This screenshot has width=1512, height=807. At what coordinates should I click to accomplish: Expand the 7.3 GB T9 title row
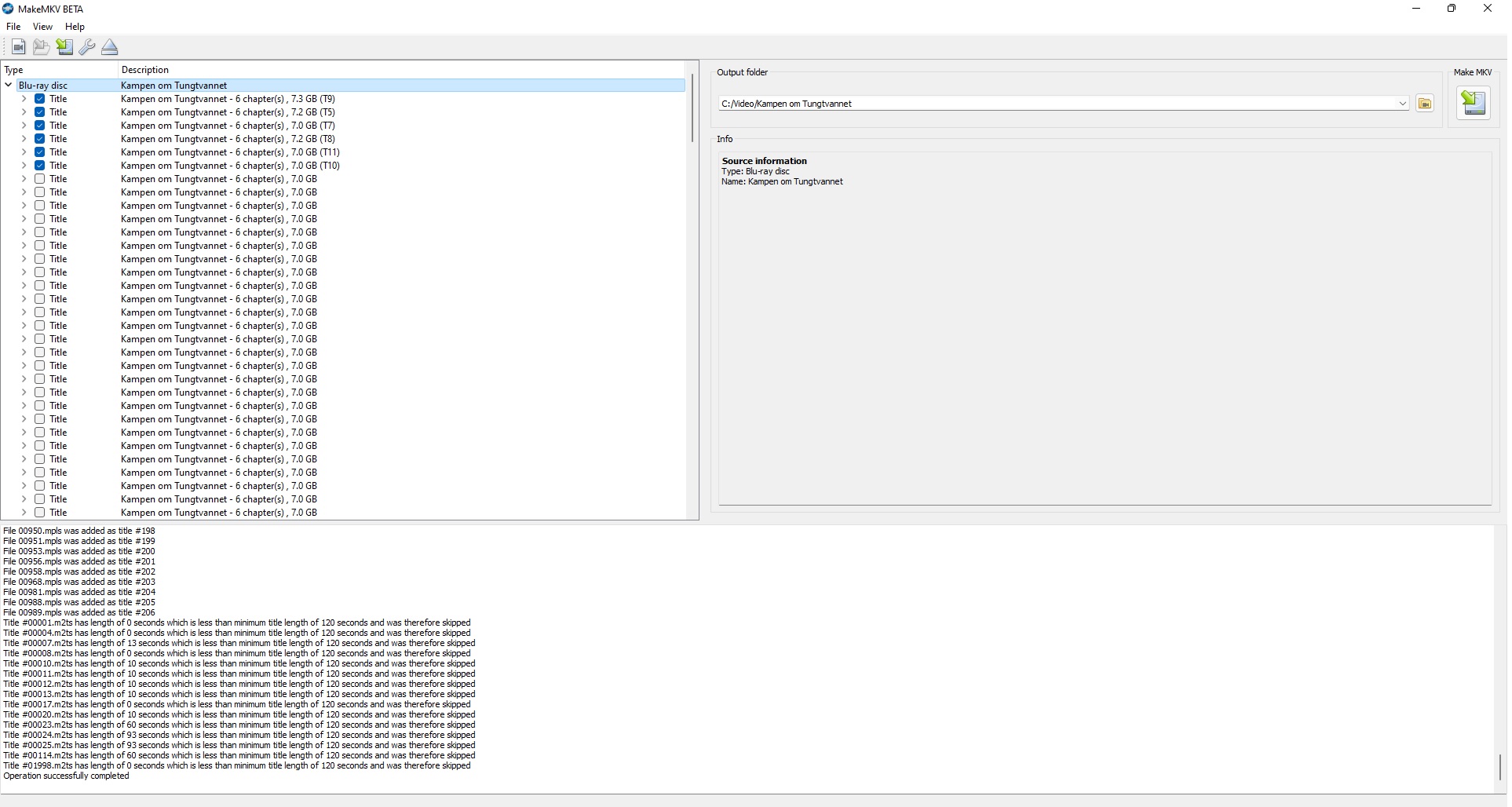[x=24, y=99]
